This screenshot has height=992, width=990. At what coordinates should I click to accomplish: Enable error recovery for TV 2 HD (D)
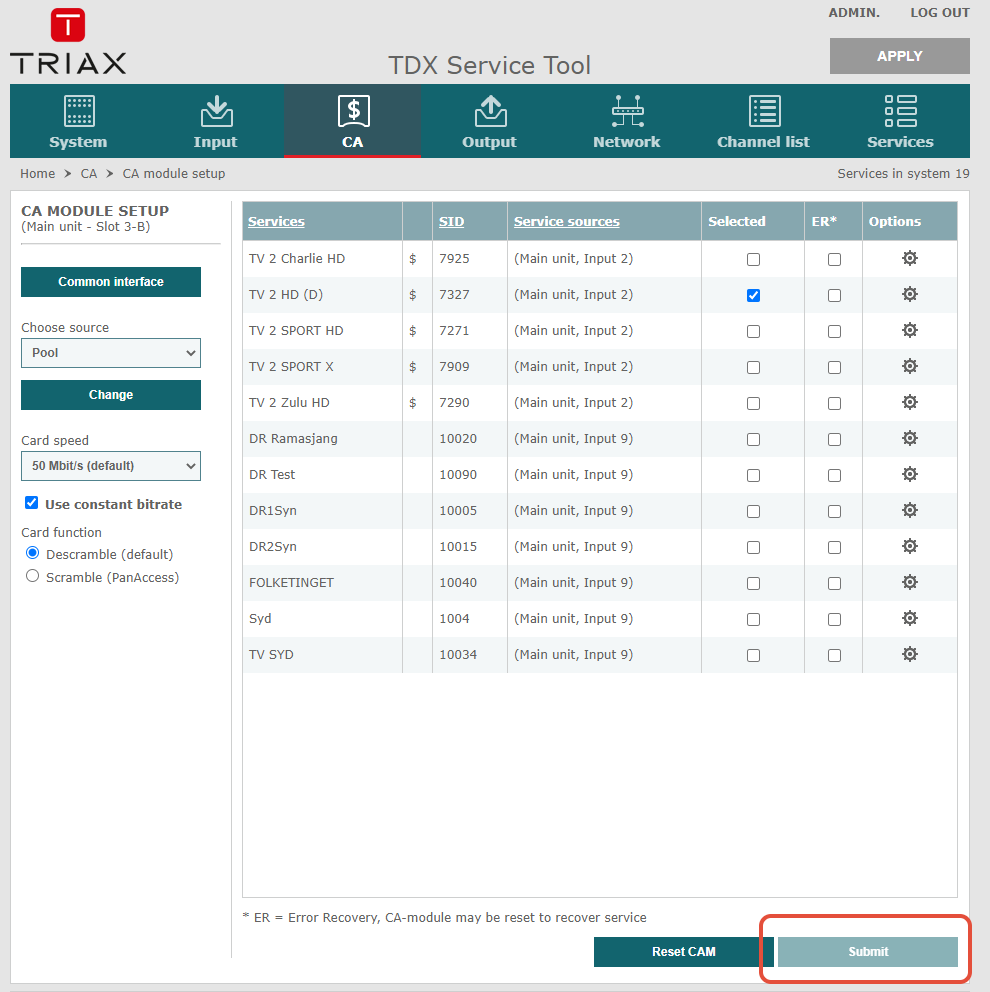pyautogui.click(x=834, y=295)
